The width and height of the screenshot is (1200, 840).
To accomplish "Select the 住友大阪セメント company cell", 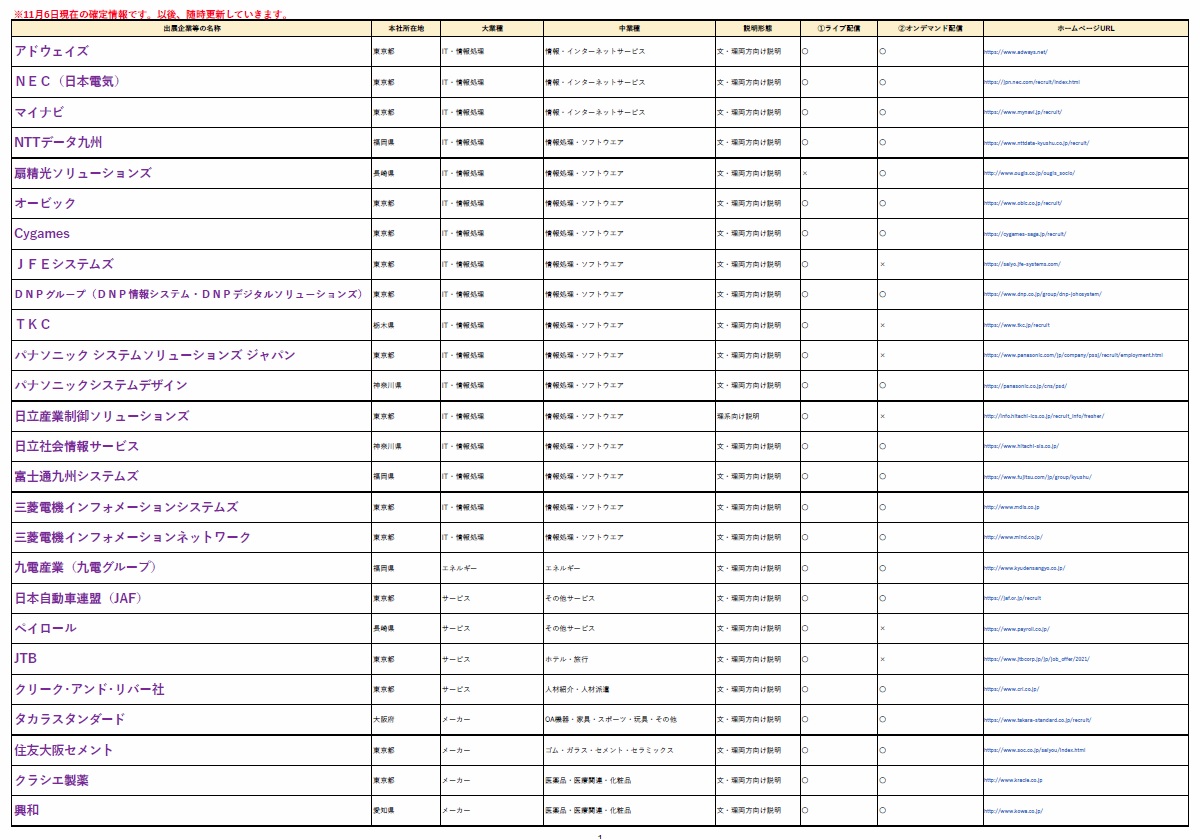I will [192, 750].
